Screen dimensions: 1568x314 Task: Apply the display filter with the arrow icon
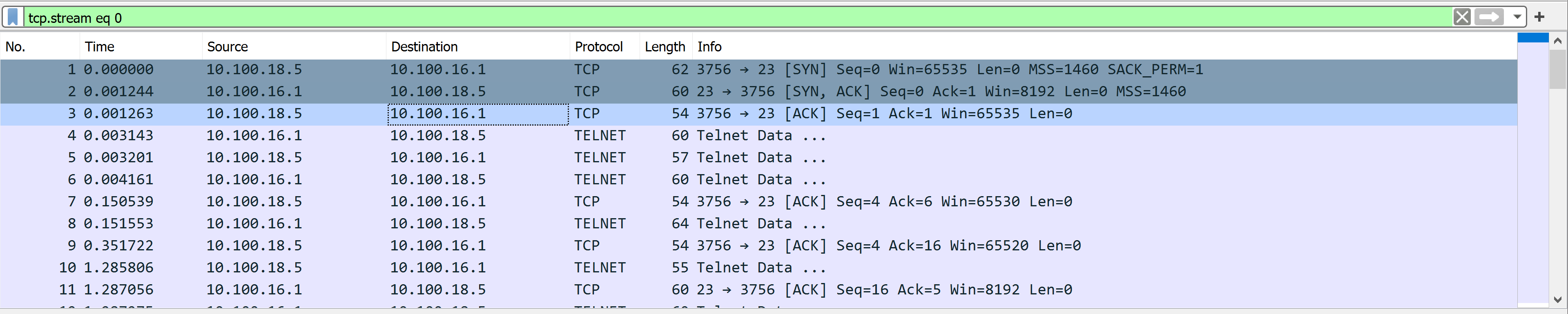(1489, 17)
